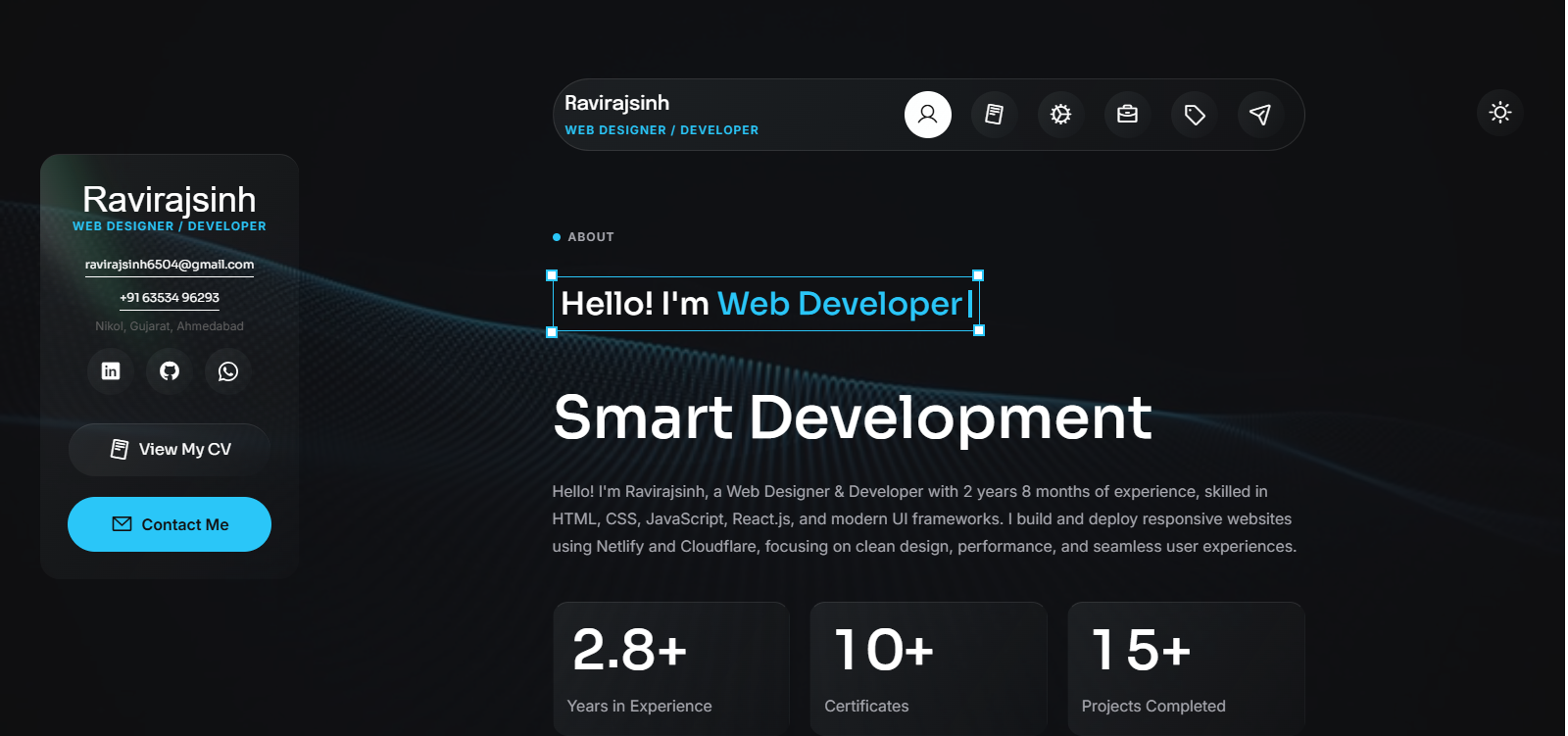This screenshot has width=1568, height=736.
Task: Select the price tag icon in navbar
Action: [x=1194, y=115]
